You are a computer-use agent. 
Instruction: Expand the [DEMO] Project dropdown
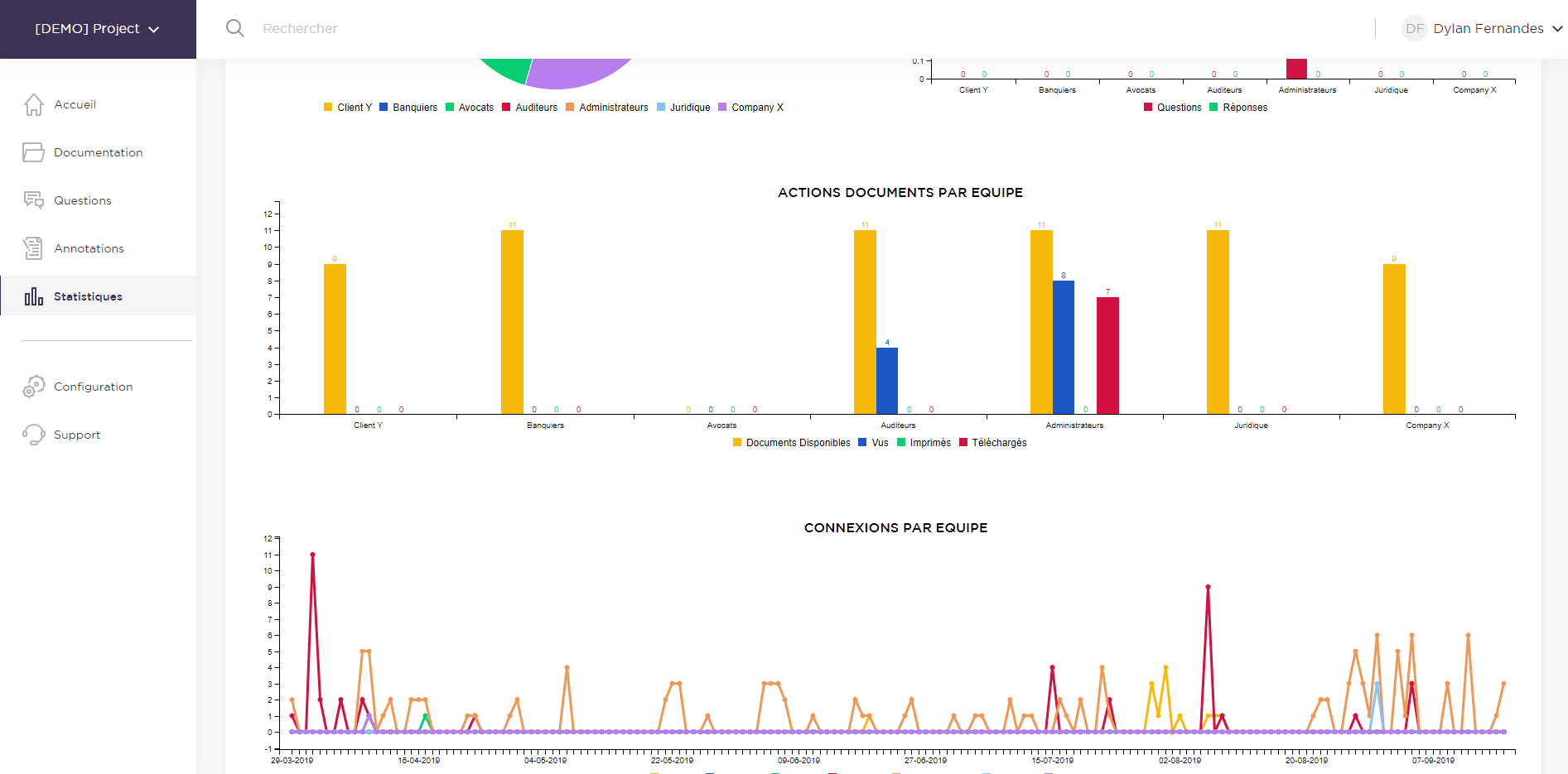pos(97,29)
